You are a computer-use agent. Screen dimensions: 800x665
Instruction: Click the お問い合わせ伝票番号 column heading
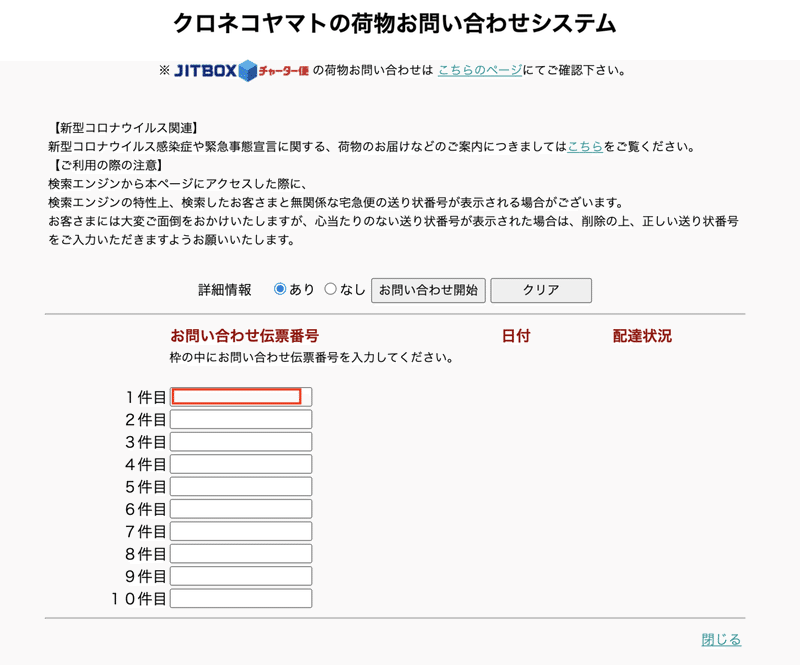pos(244,336)
